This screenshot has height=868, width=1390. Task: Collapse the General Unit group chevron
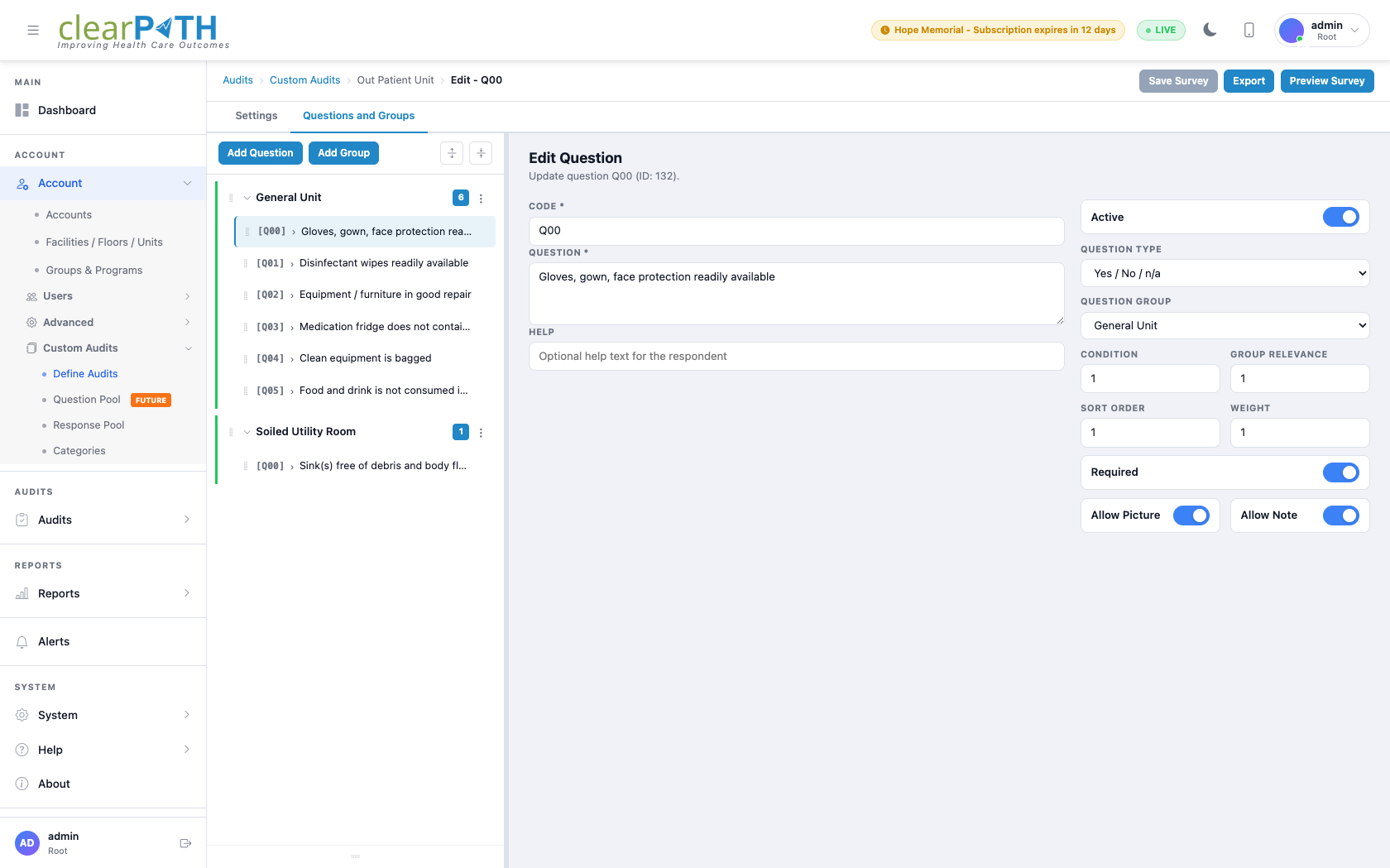click(x=246, y=198)
